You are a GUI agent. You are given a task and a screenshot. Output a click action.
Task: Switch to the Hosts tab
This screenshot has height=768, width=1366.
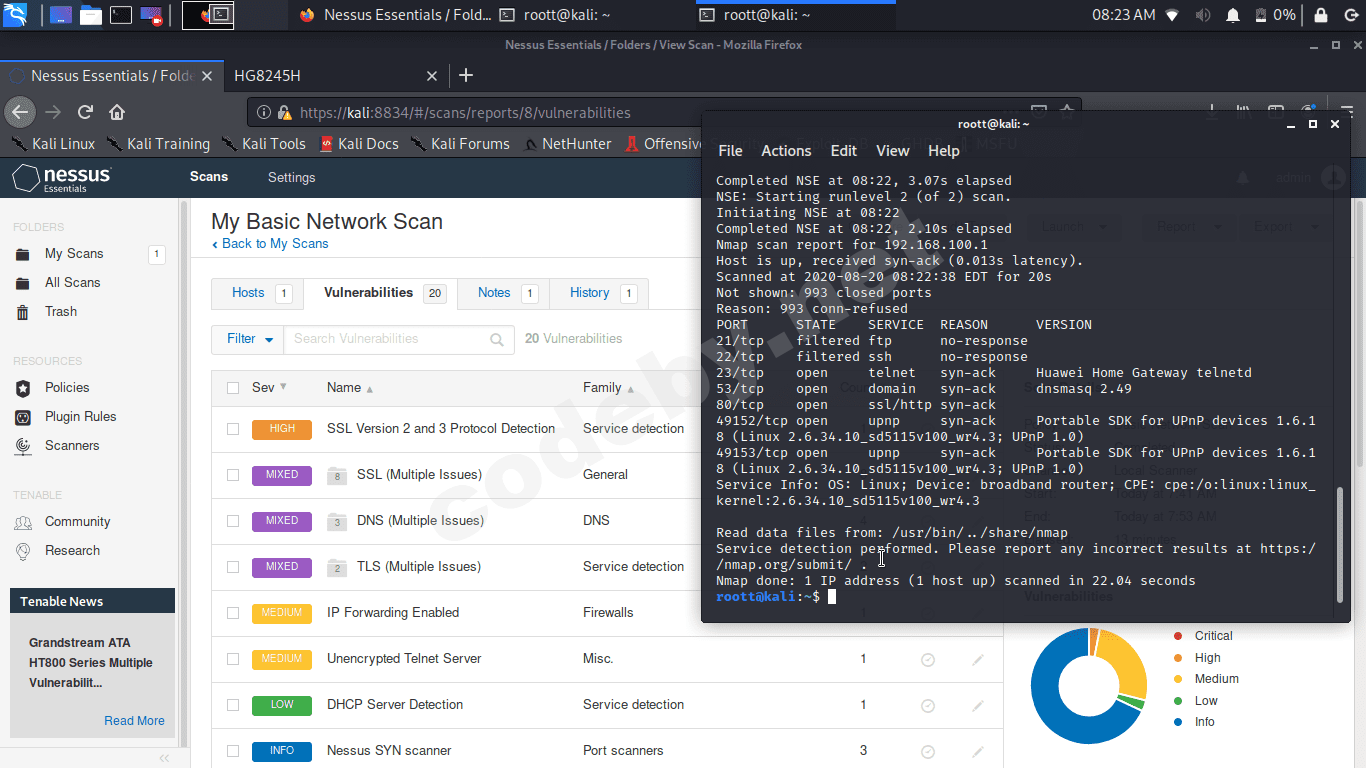(x=249, y=293)
